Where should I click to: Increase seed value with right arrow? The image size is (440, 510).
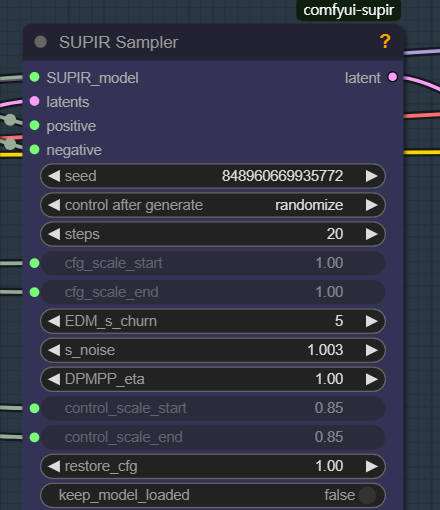(x=371, y=176)
